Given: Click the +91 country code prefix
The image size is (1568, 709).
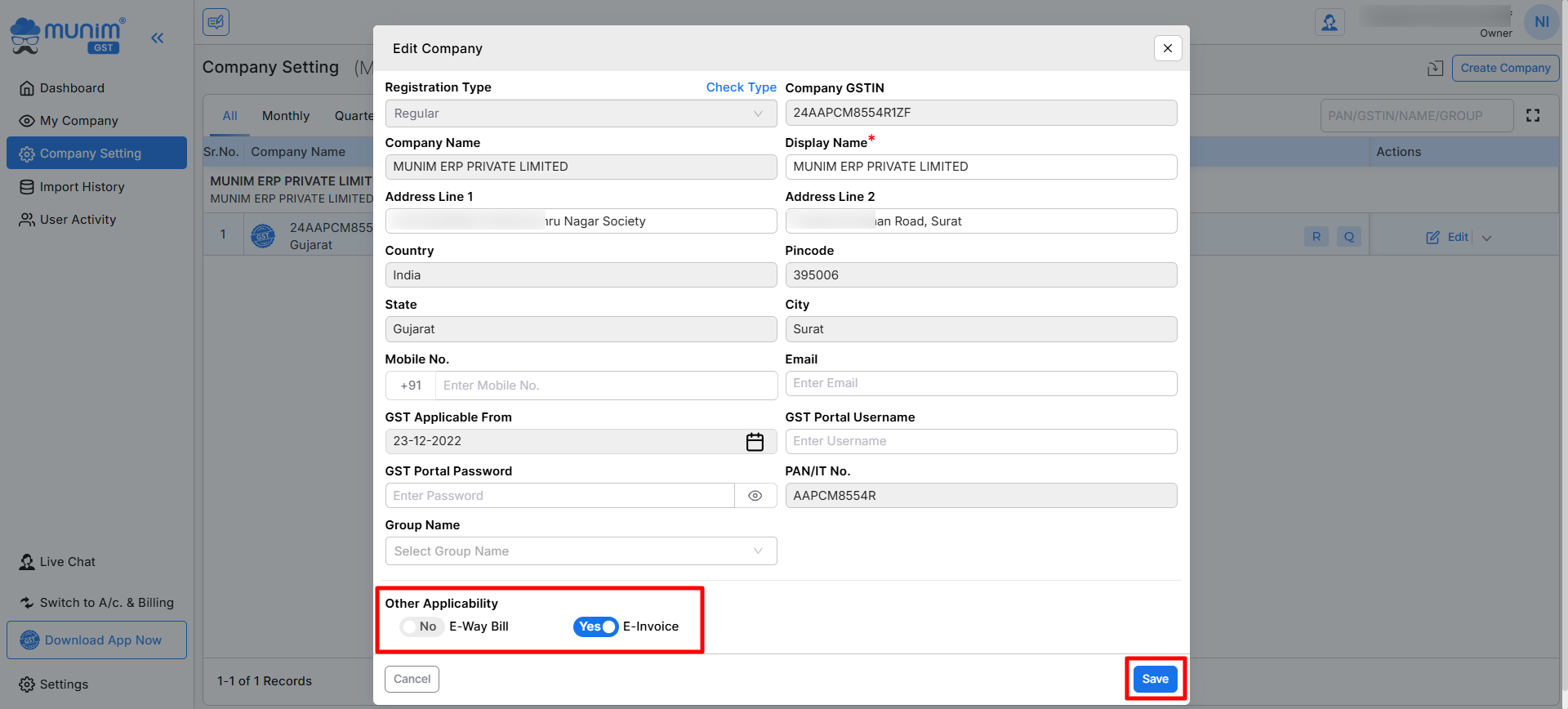Looking at the screenshot, I should tap(411, 386).
